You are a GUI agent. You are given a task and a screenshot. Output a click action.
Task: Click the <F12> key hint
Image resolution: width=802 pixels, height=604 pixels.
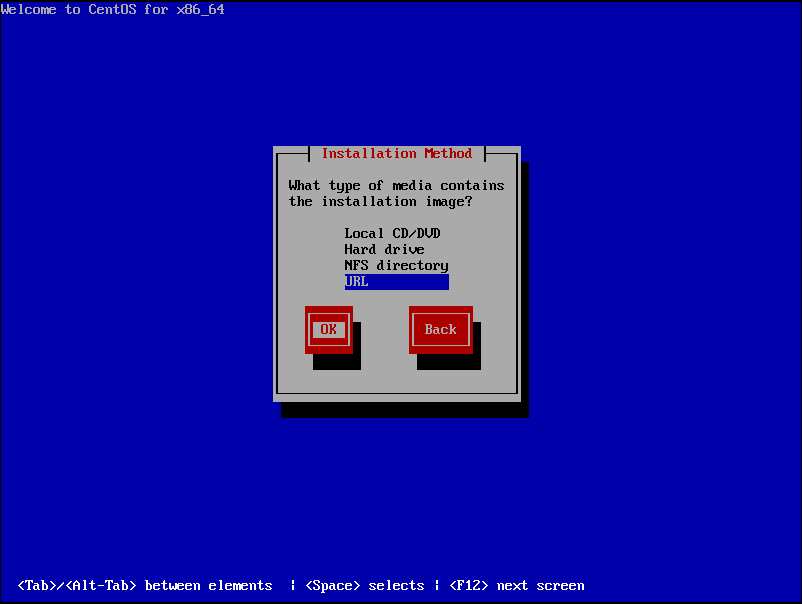468,585
